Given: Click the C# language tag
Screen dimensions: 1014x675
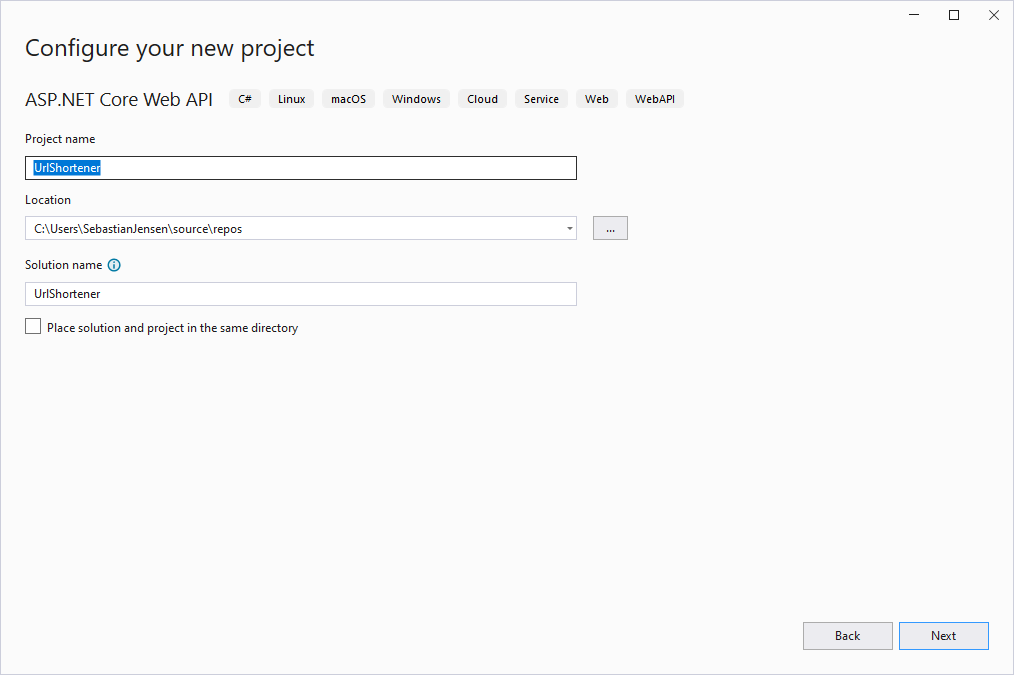Looking at the screenshot, I should 245,99.
